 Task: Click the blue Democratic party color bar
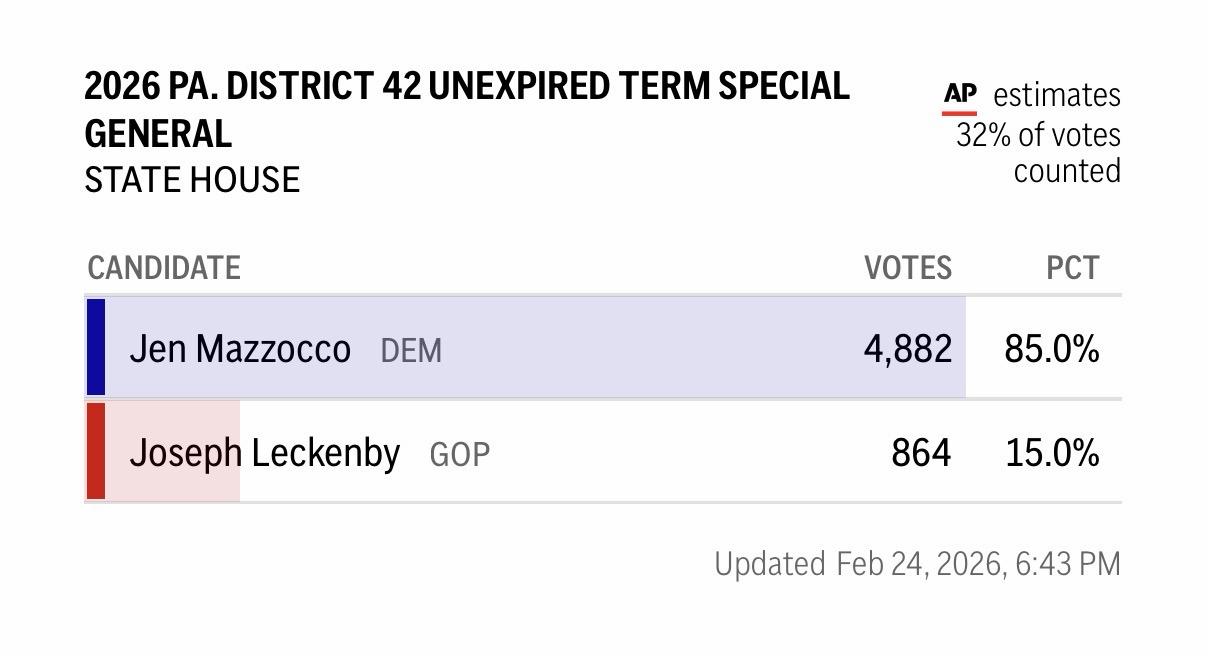point(96,347)
